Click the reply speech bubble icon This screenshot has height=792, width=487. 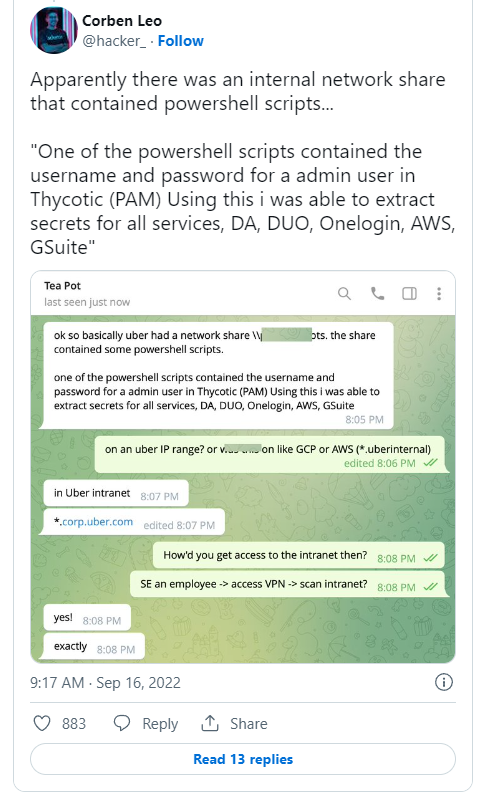122,723
